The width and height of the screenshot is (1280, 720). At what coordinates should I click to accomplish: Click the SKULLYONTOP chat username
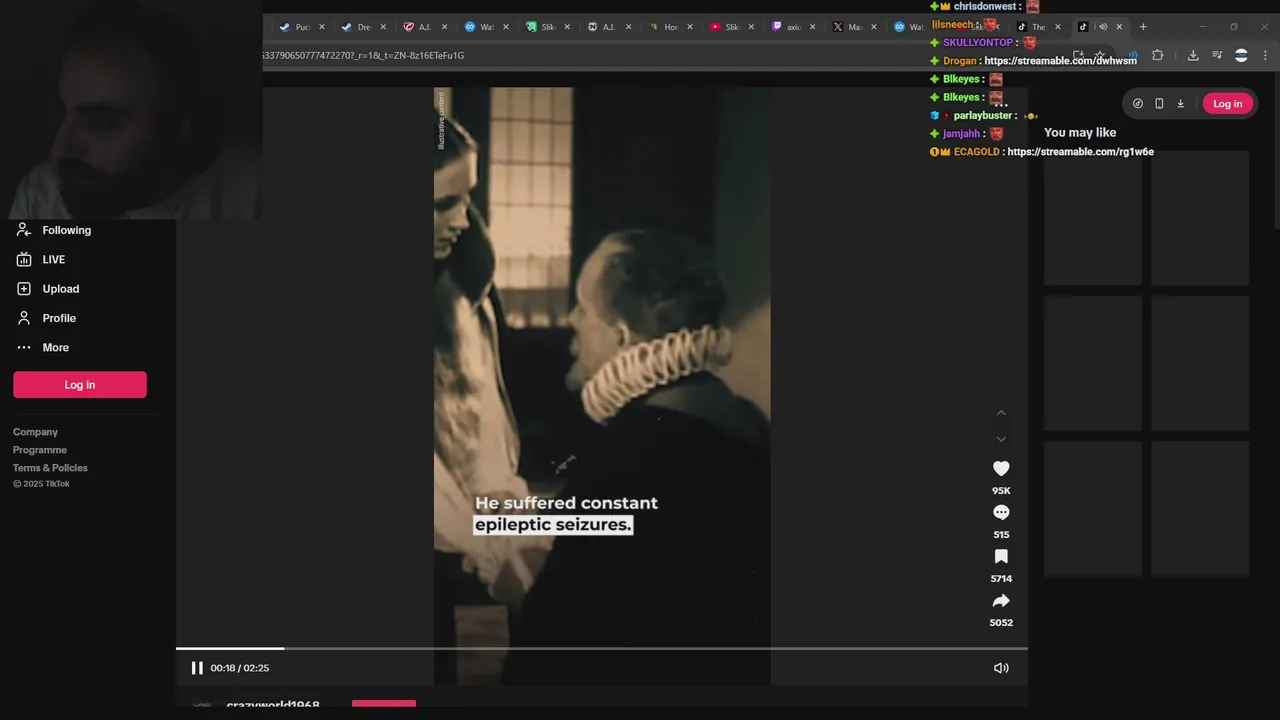point(978,43)
